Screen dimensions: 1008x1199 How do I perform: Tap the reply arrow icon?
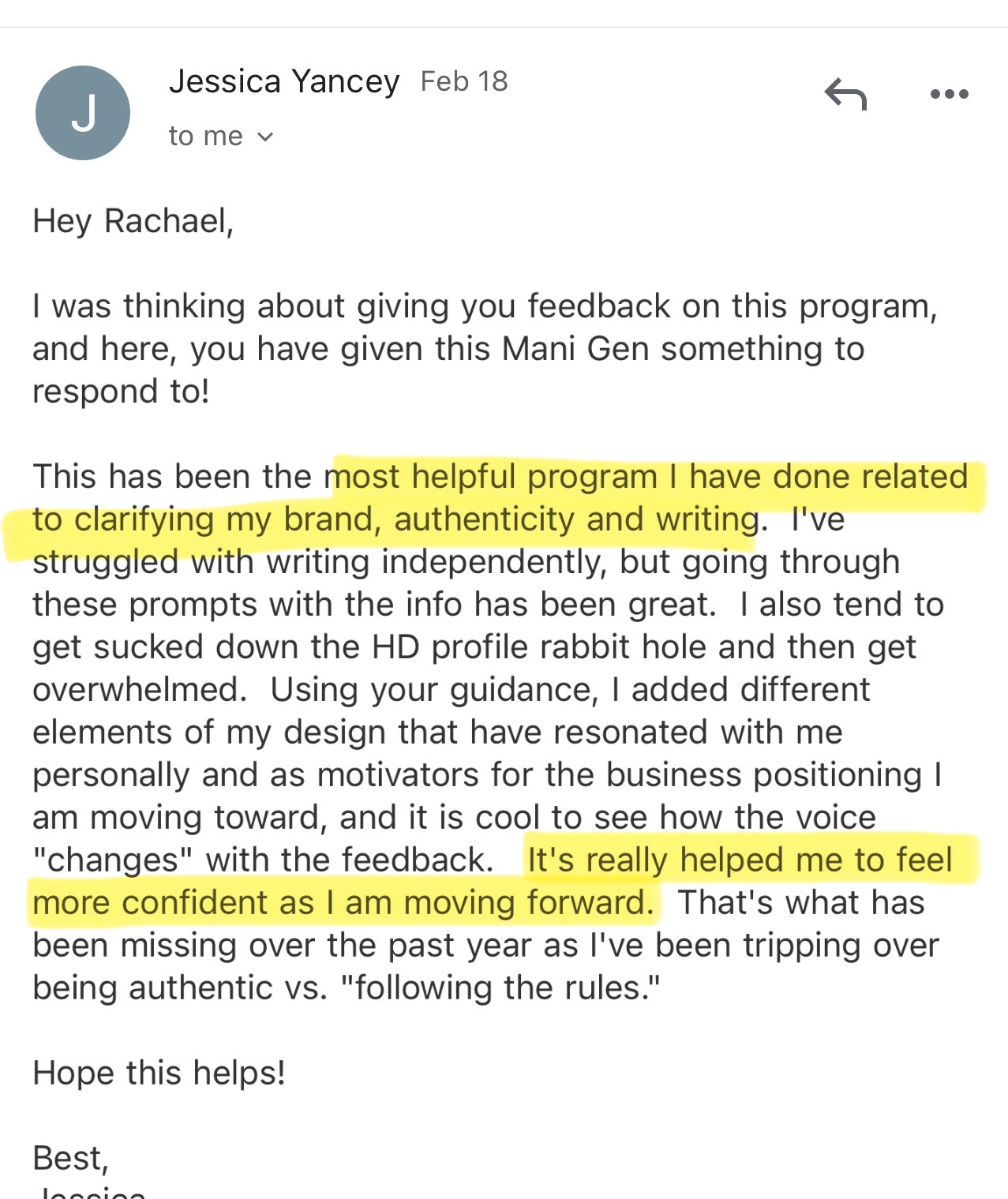pyautogui.click(x=845, y=94)
